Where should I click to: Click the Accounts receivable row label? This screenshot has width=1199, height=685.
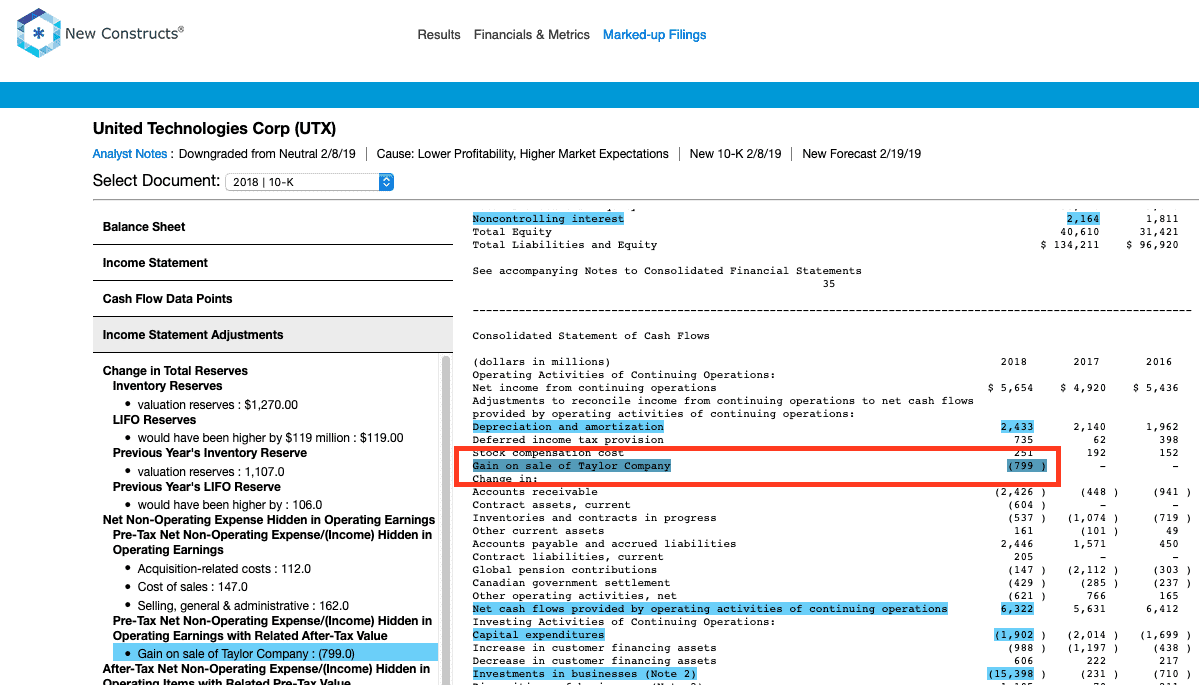tap(535, 492)
